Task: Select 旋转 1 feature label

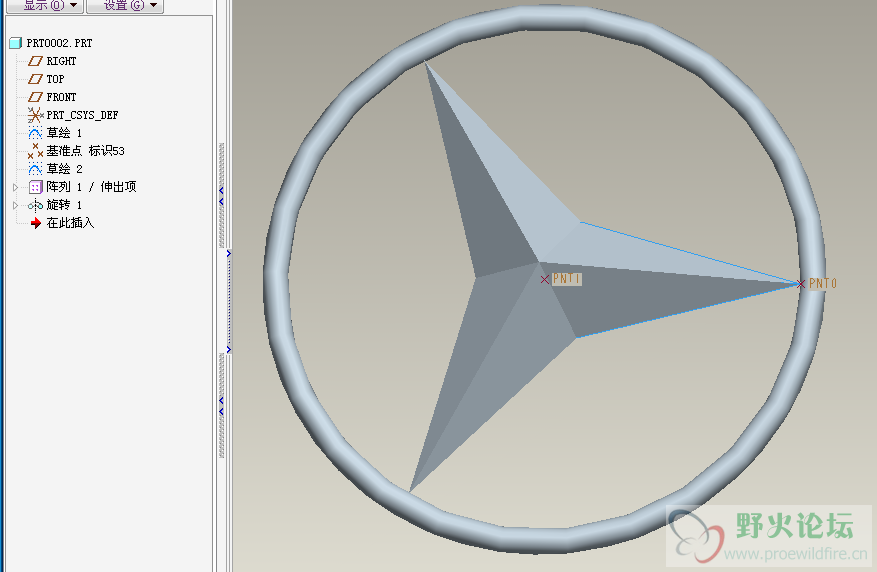Action: pos(64,205)
